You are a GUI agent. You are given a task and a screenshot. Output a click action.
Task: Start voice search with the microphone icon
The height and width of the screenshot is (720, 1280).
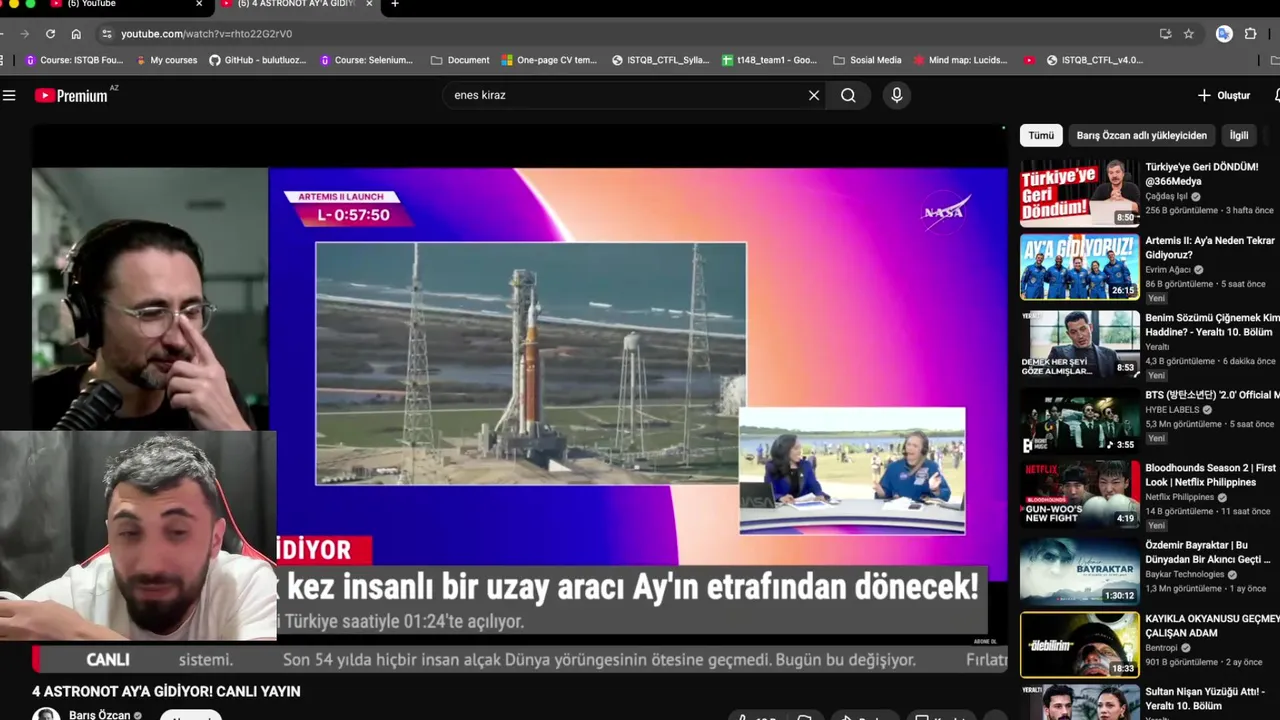[x=896, y=95]
